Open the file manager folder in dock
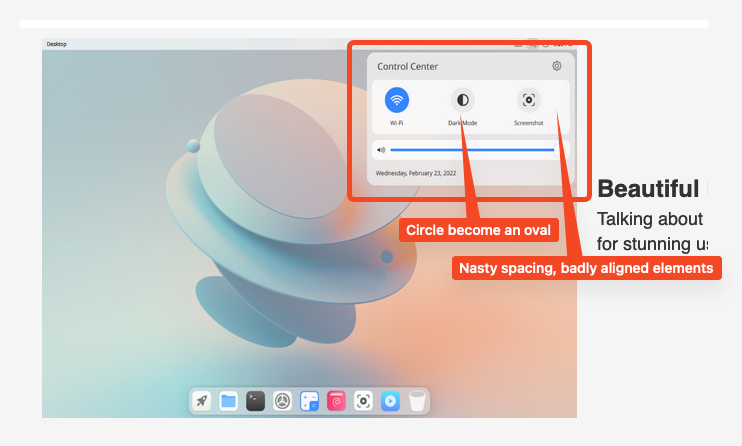Viewport: 742px width, 446px height. tap(228, 401)
